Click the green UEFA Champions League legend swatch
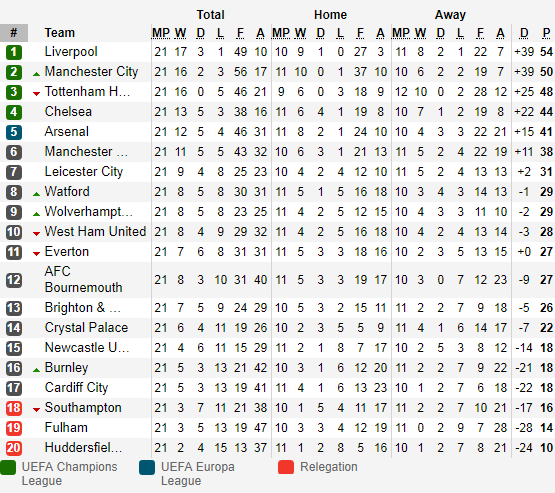This screenshot has height=493, width=555. coord(8,467)
